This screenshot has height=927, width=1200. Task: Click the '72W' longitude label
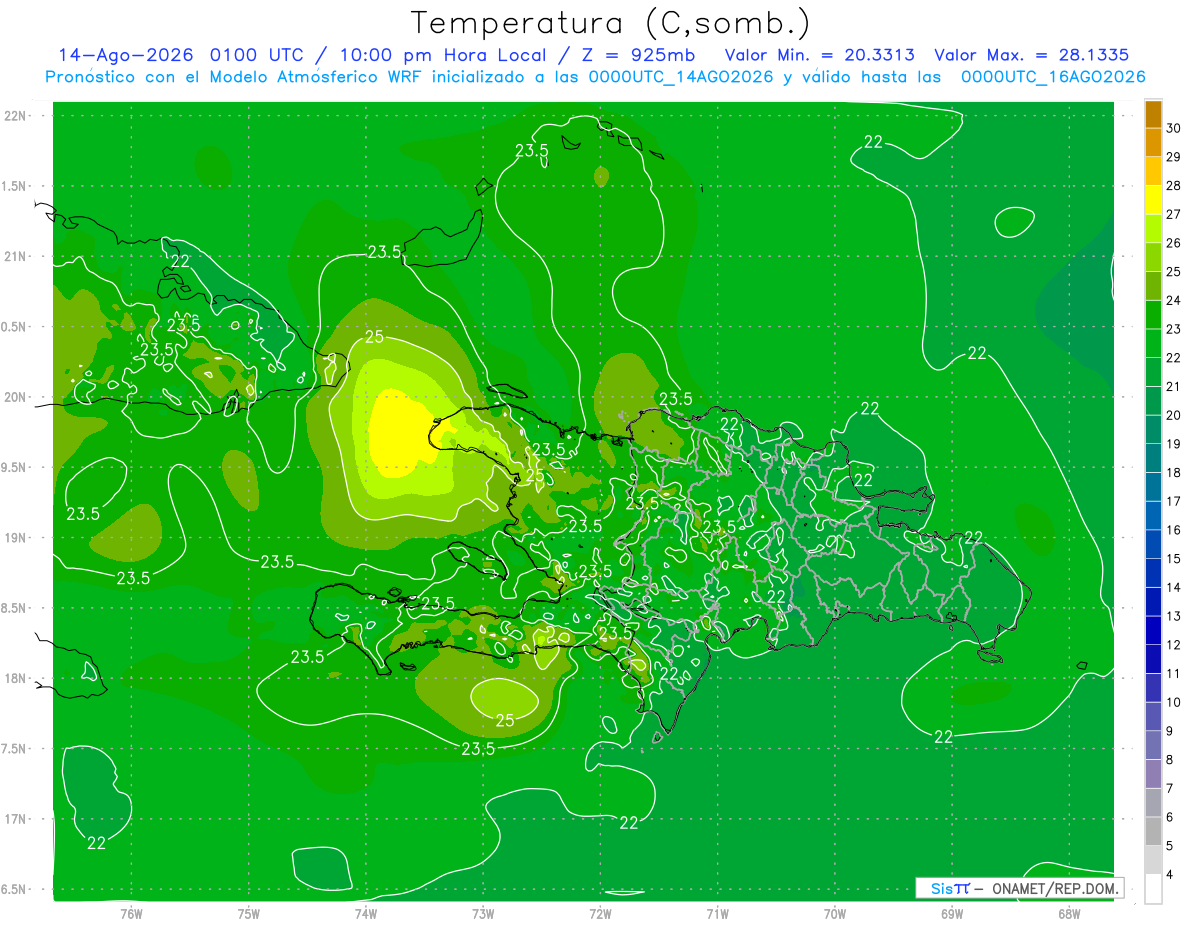click(600, 913)
